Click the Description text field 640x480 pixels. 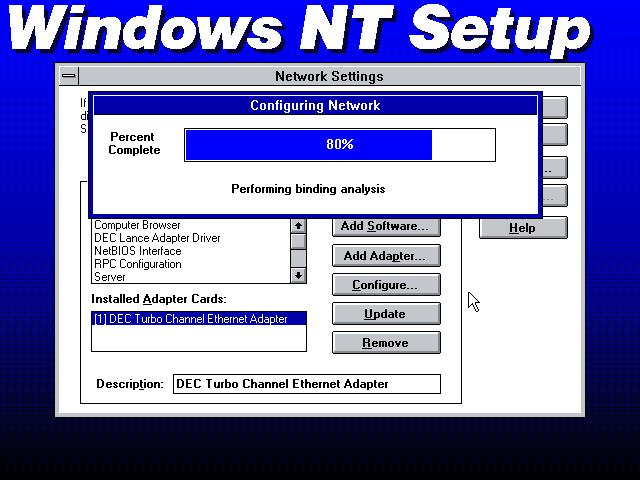coord(307,384)
